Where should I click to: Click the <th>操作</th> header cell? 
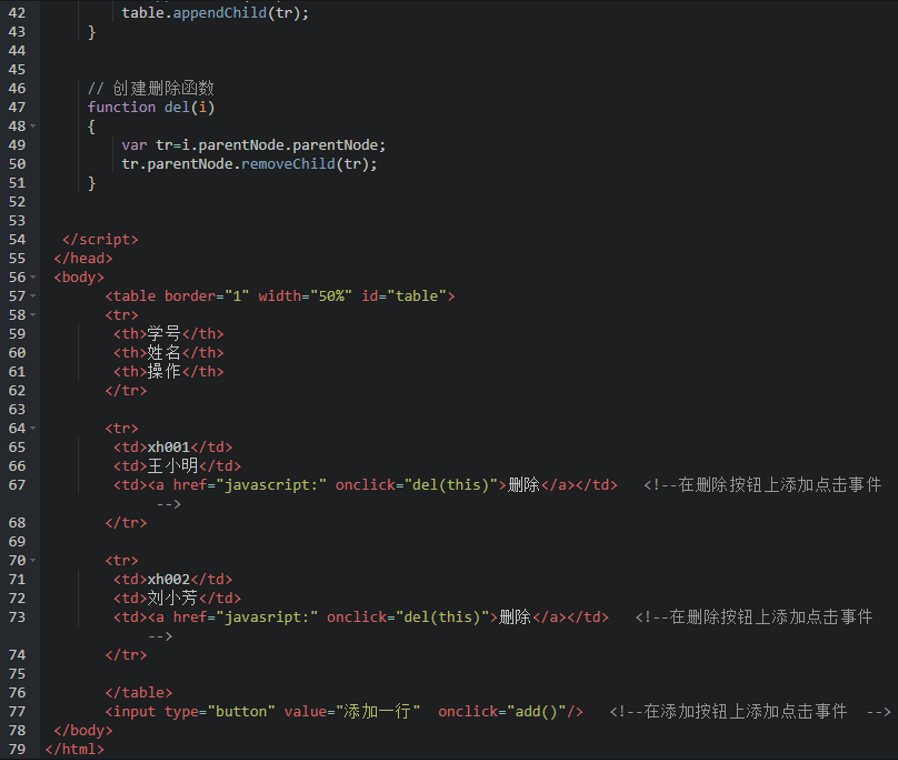[x=168, y=372]
